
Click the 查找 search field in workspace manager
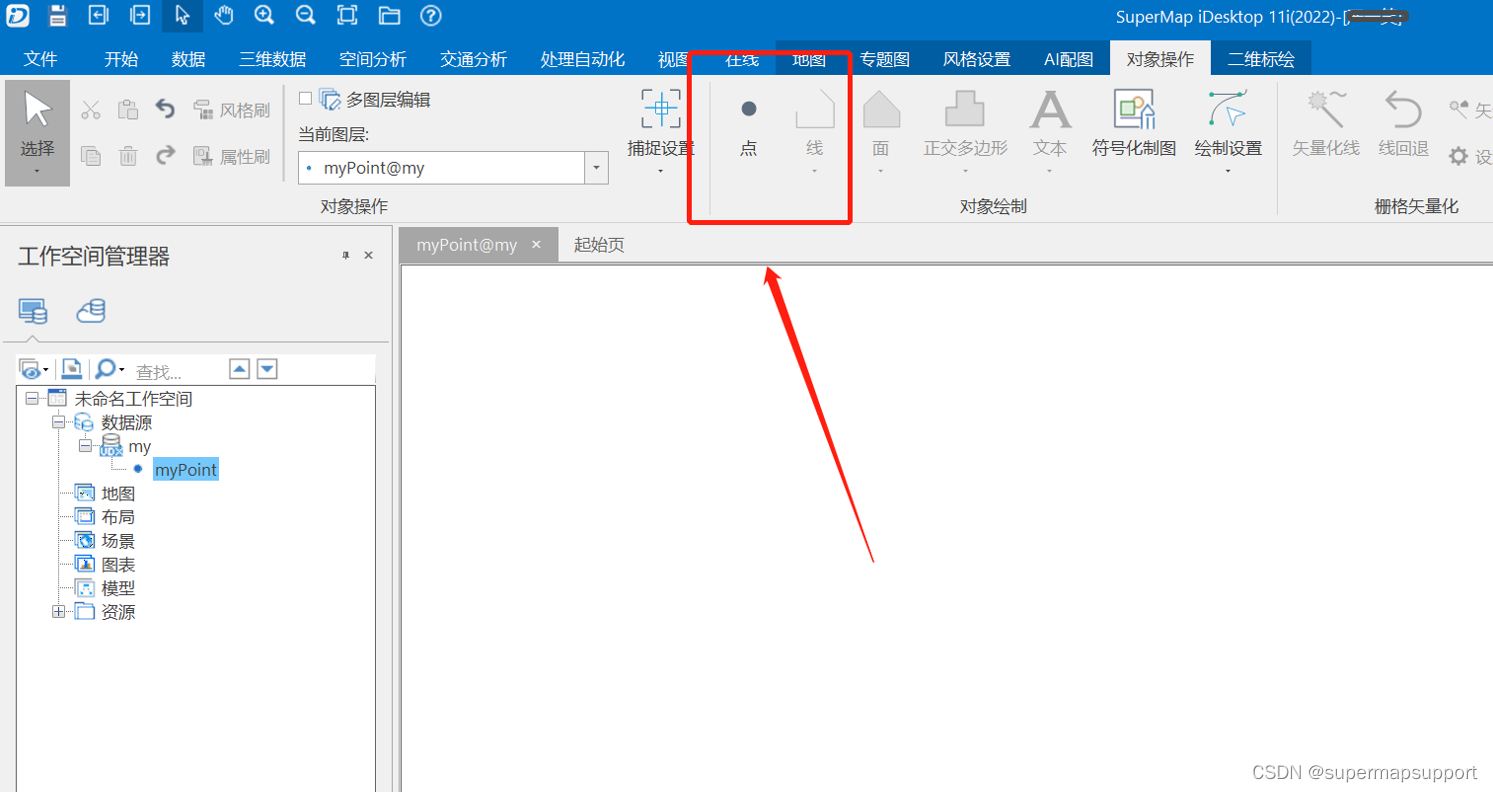point(178,371)
